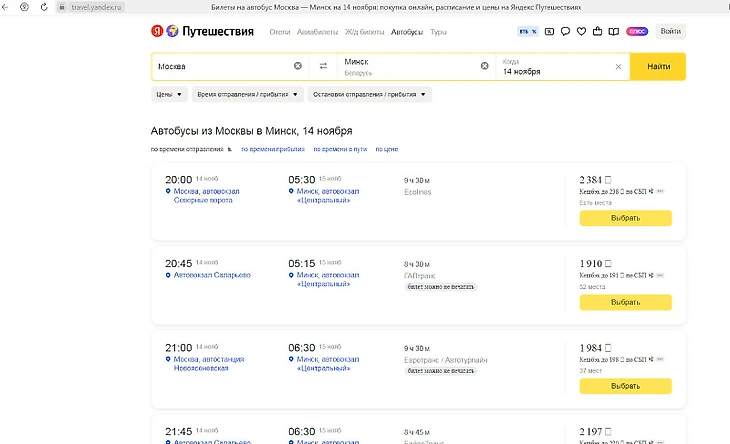Open the Автобусы section
730x444 pixels.
pos(407,32)
